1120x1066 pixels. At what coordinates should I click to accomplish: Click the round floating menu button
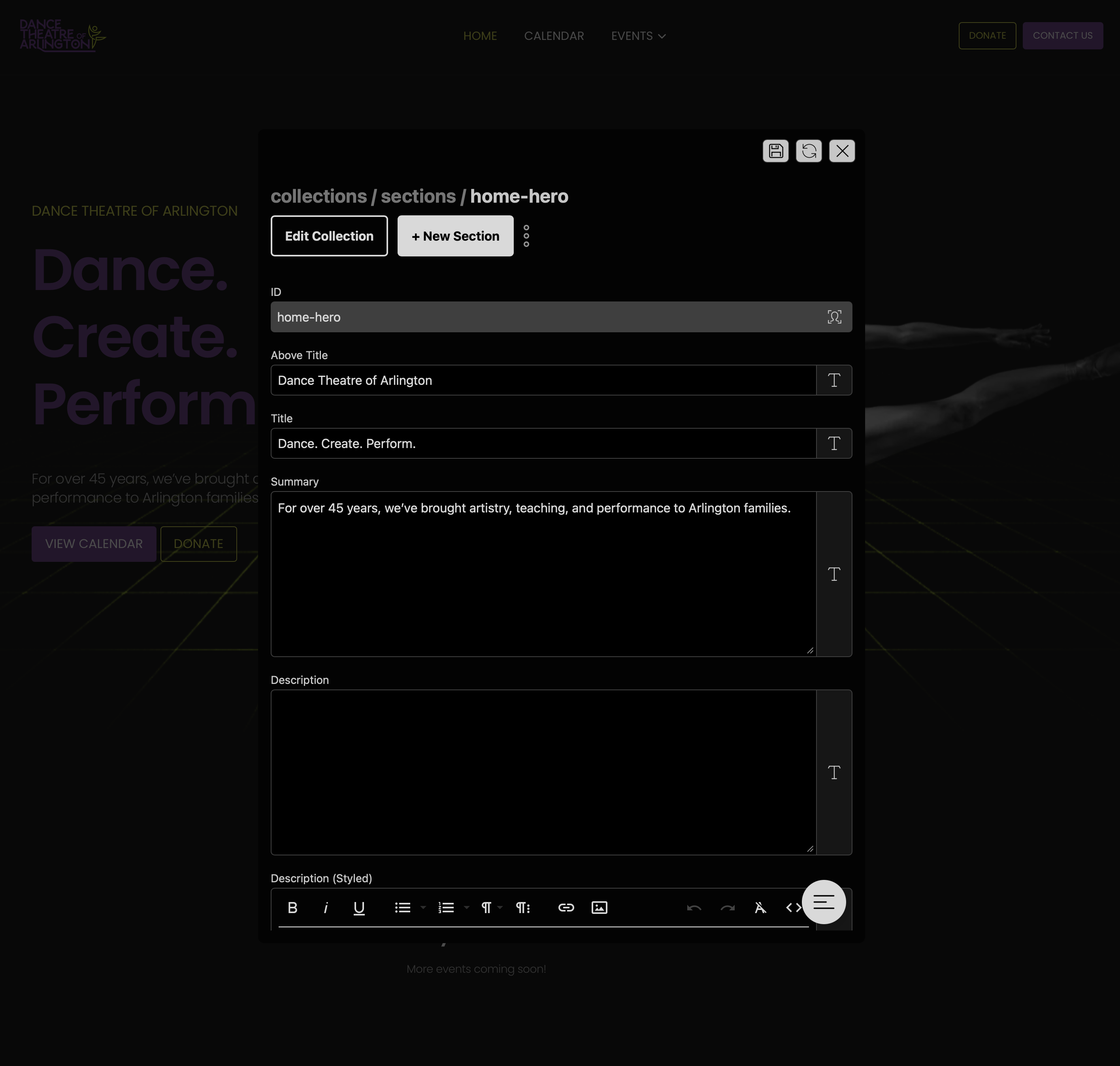pos(823,902)
